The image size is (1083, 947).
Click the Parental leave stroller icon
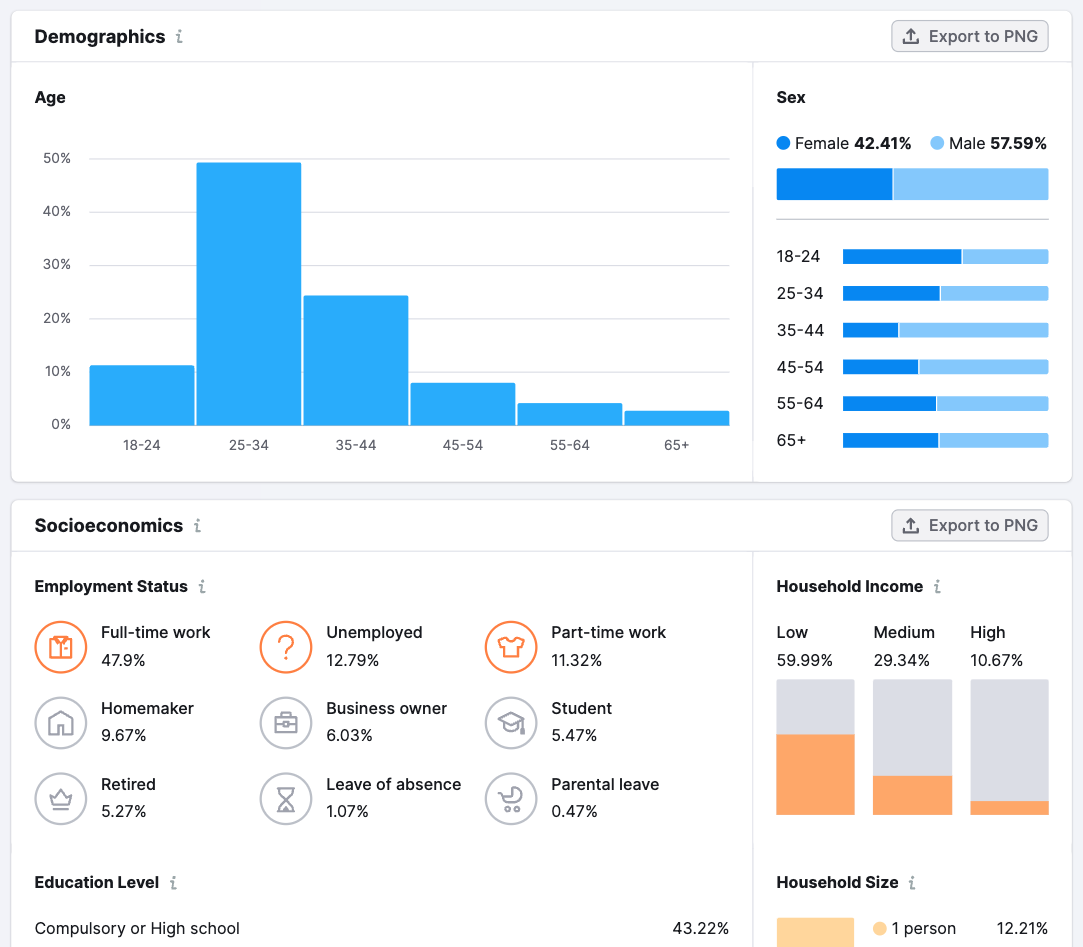511,799
